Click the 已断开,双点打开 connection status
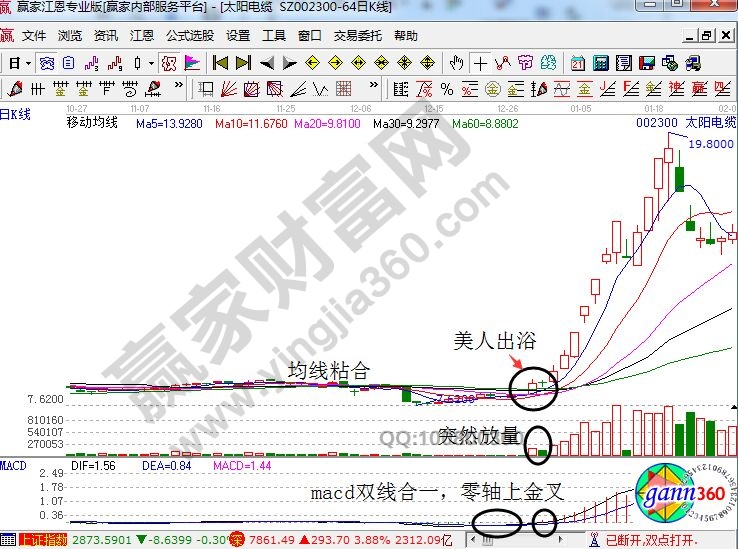The height and width of the screenshot is (549, 738). (x=651, y=540)
